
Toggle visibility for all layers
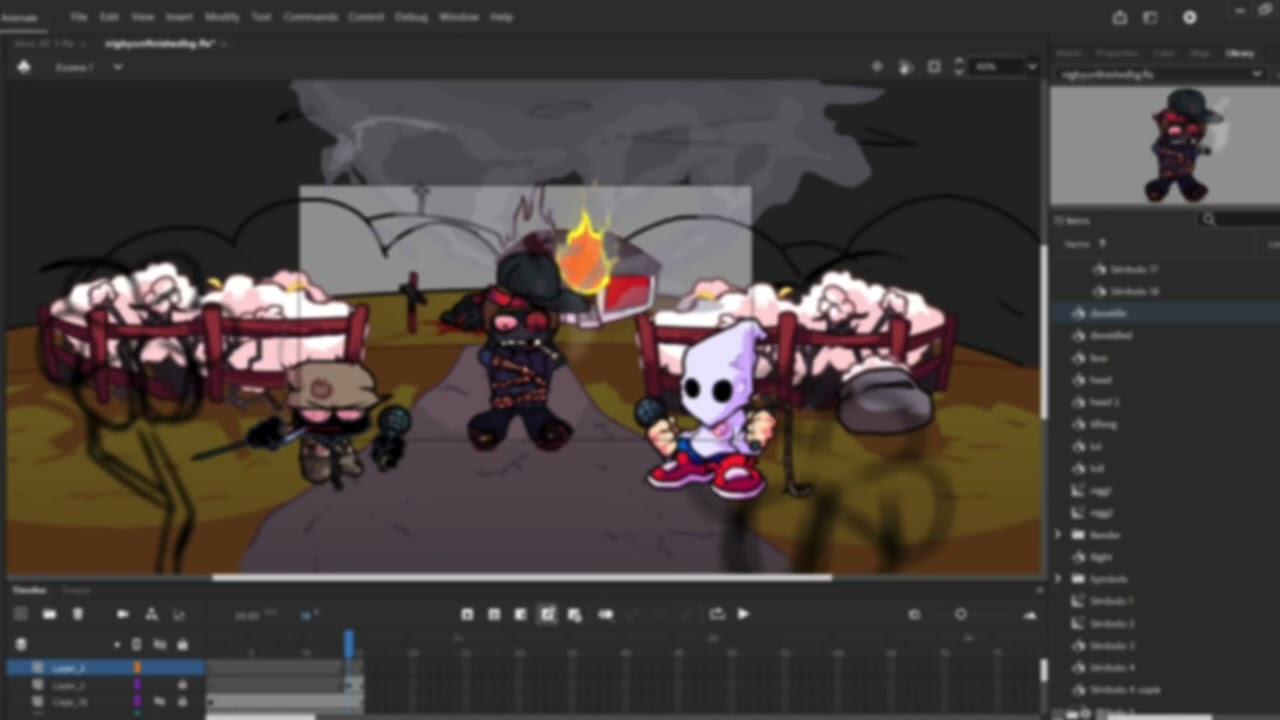tap(160, 645)
